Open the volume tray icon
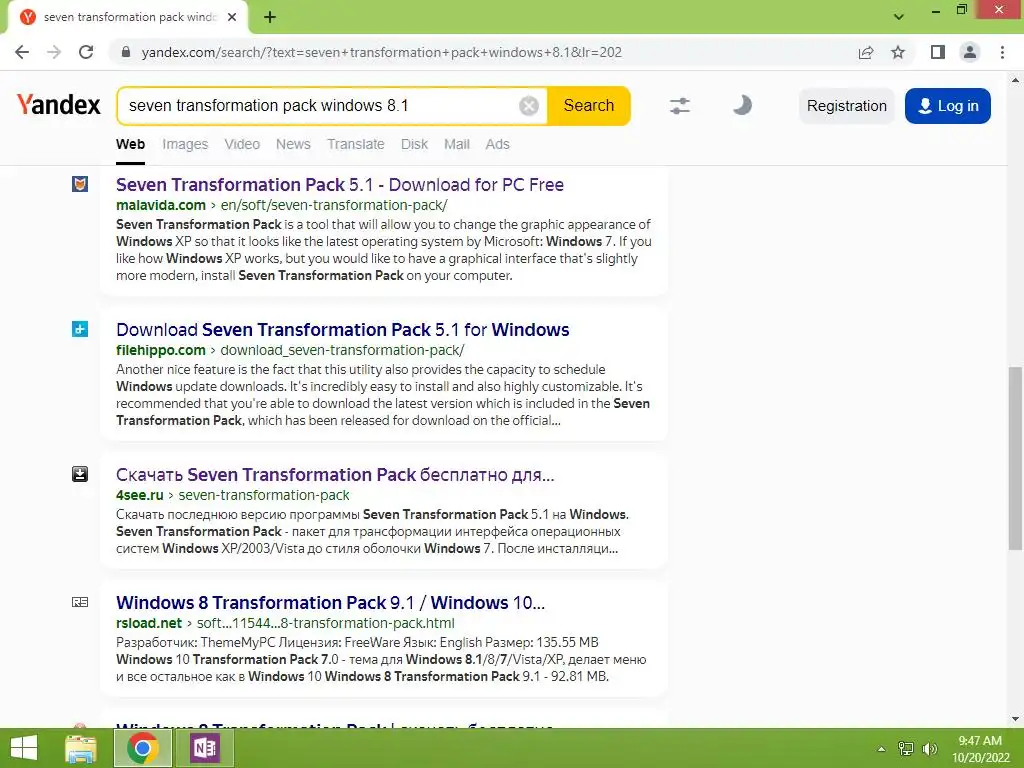1024x768 pixels. tap(929, 749)
